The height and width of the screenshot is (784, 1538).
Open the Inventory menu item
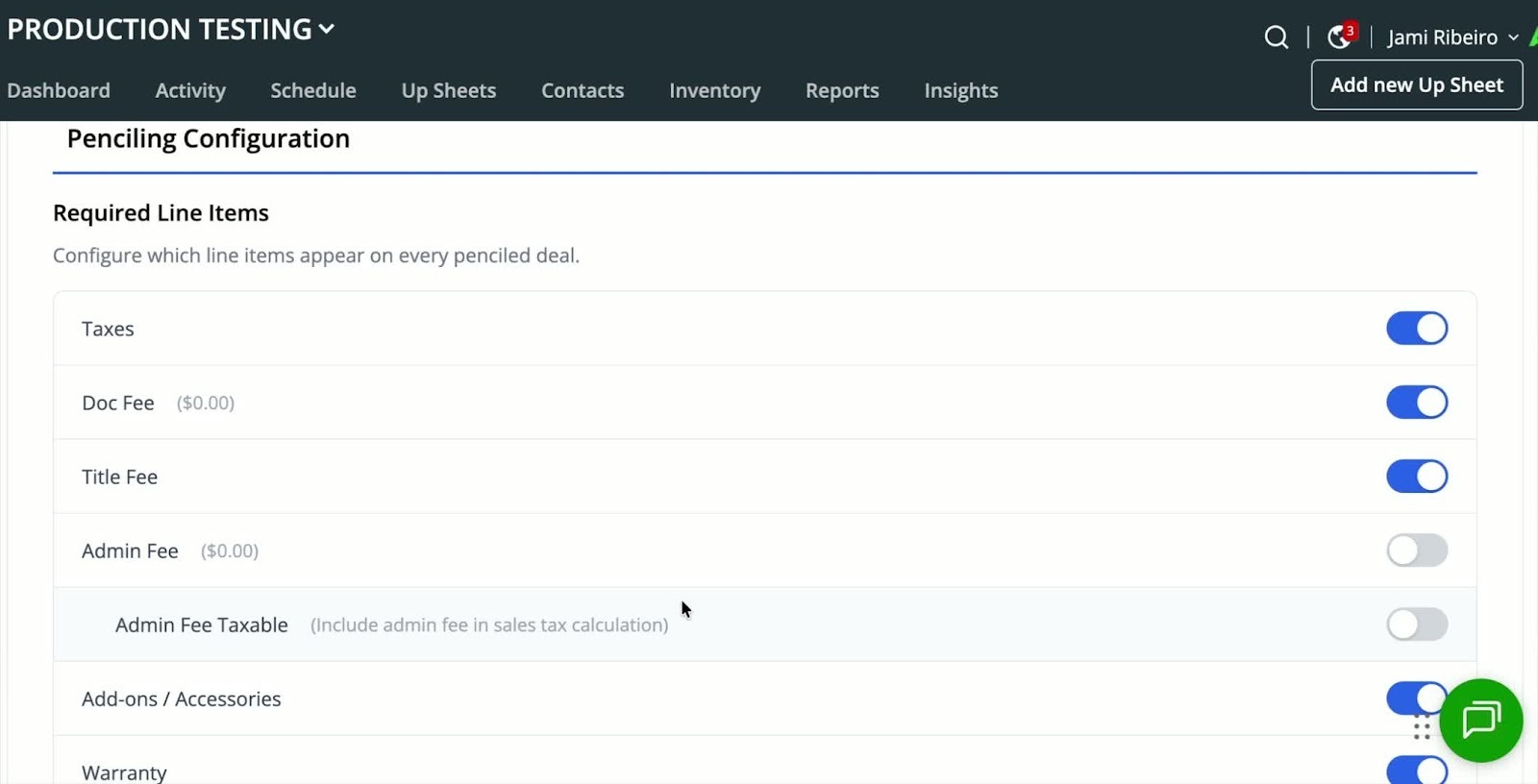tap(714, 90)
